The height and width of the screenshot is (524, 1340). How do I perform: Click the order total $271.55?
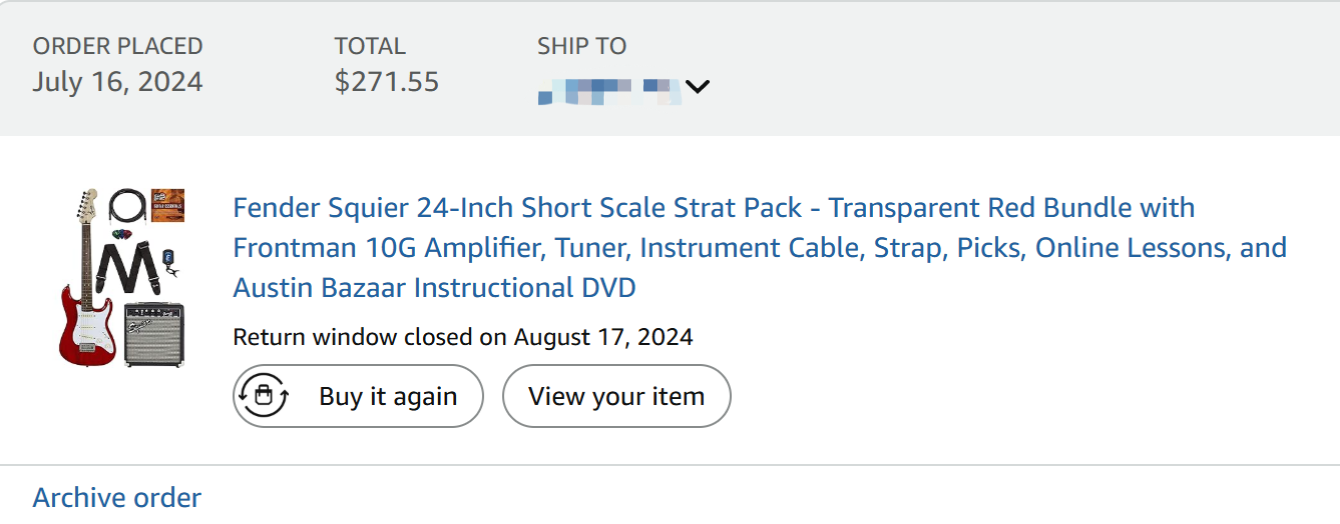click(x=387, y=81)
